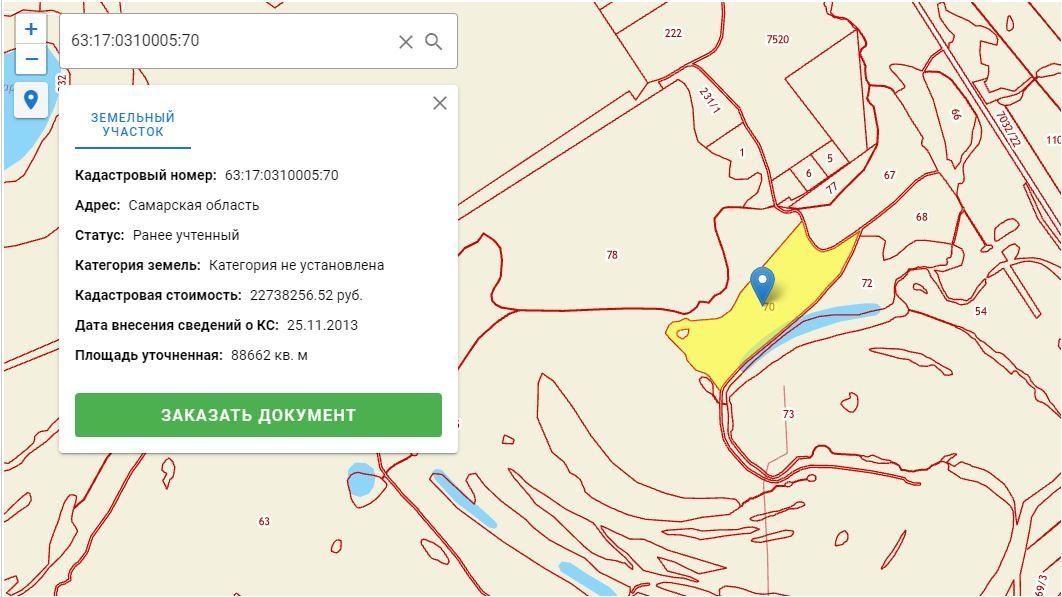Zoom in on the map with plus icon

pyautogui.click(x=30, y=28)
